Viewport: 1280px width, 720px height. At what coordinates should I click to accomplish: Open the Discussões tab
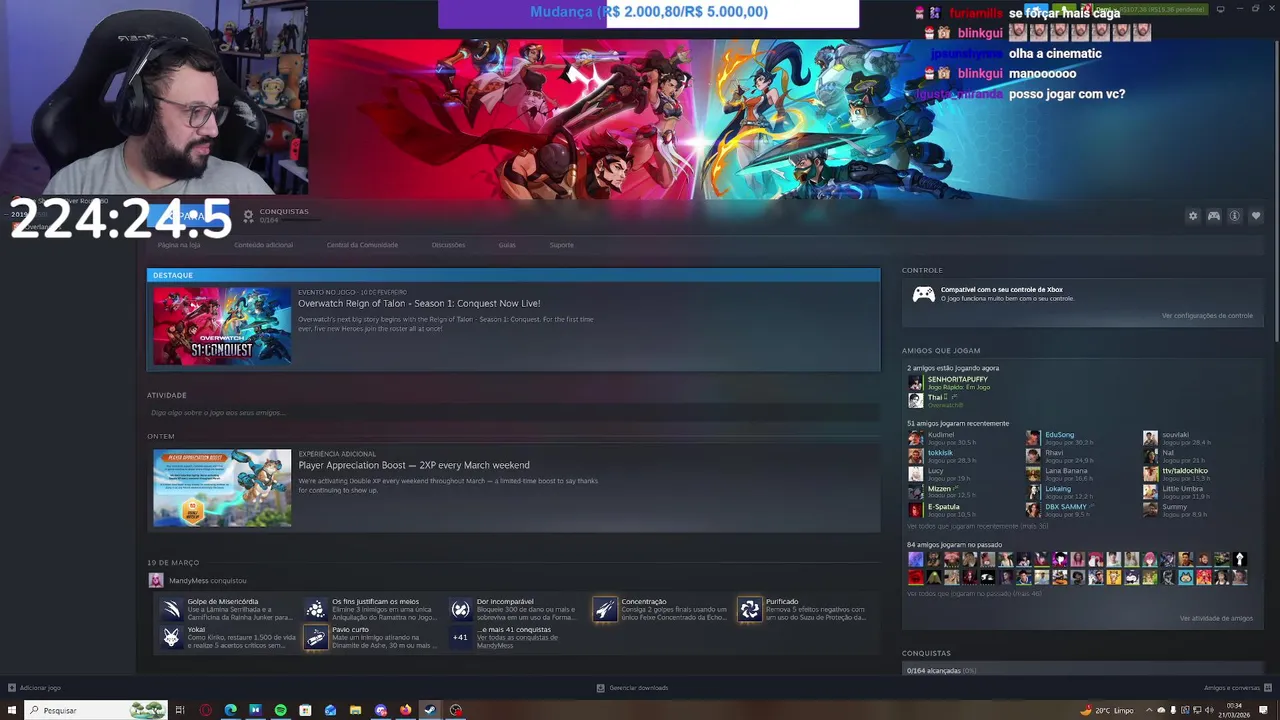[448, 245]
